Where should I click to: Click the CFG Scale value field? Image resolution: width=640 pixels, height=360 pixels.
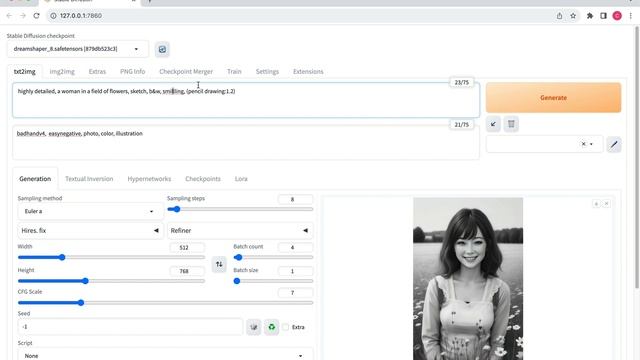(x=295, y=293)
